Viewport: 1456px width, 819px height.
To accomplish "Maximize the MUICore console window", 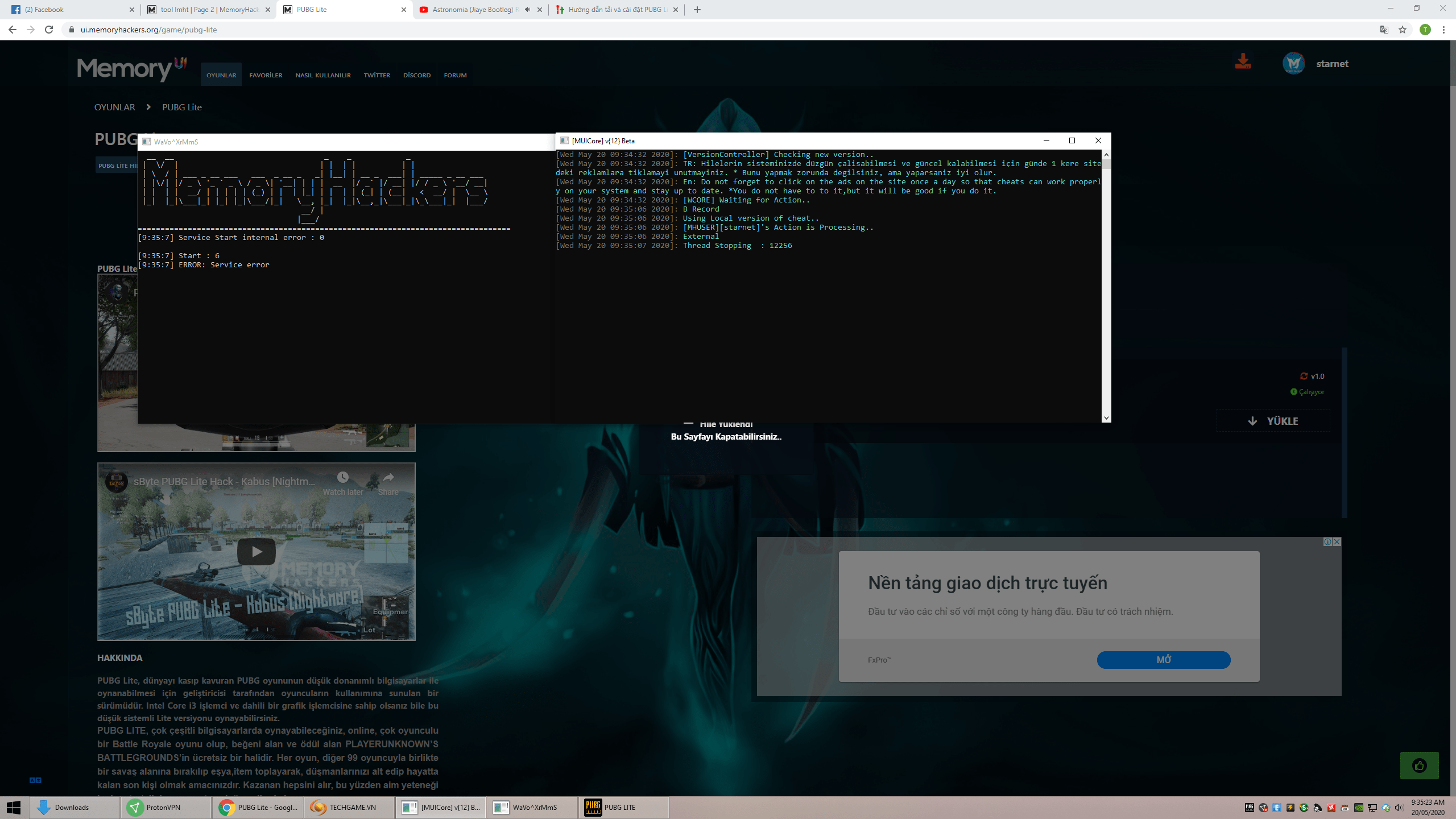I will click(x=1072, y=140).
